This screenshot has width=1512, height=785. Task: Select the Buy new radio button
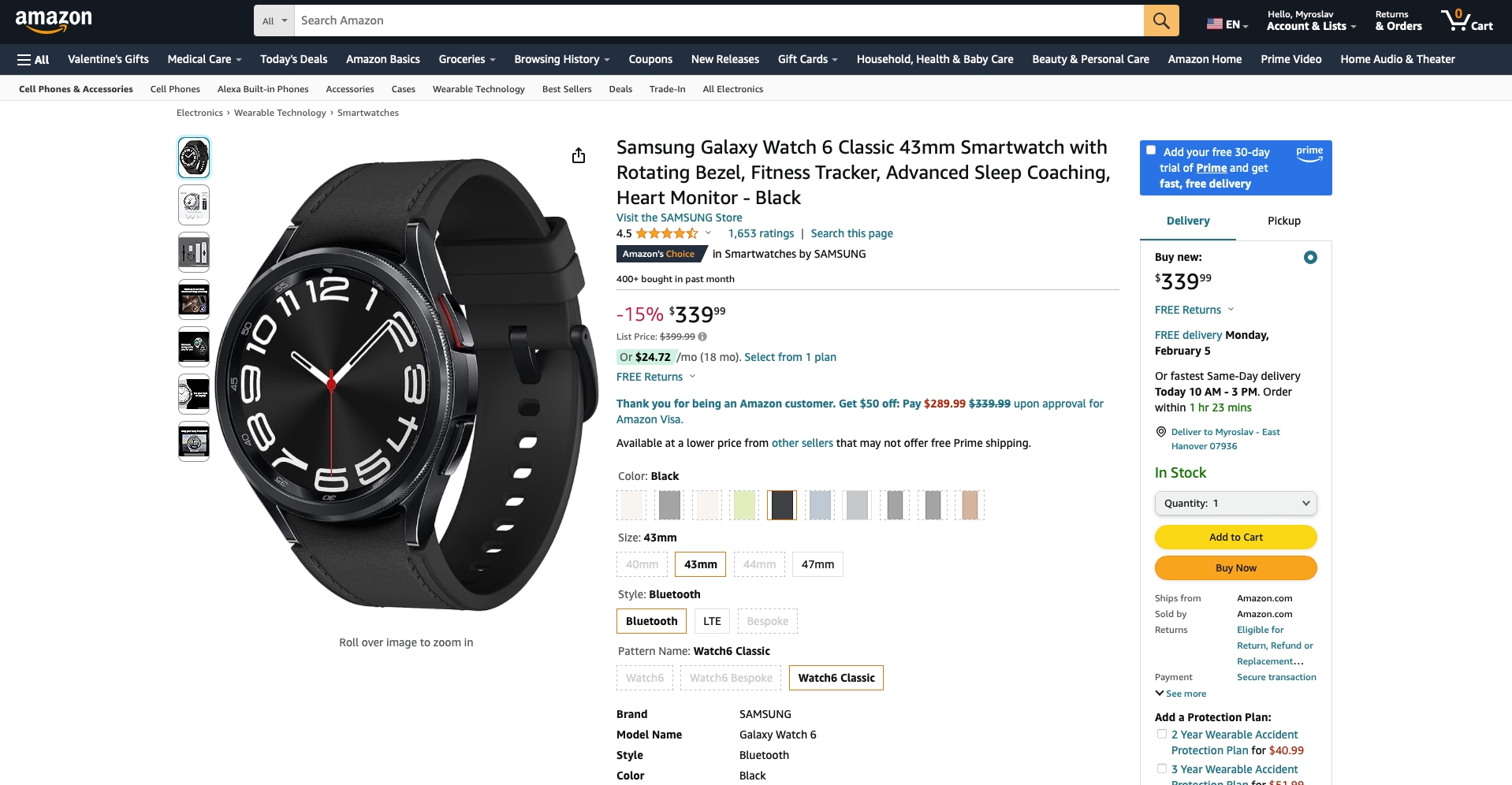tap(1310, 258)
